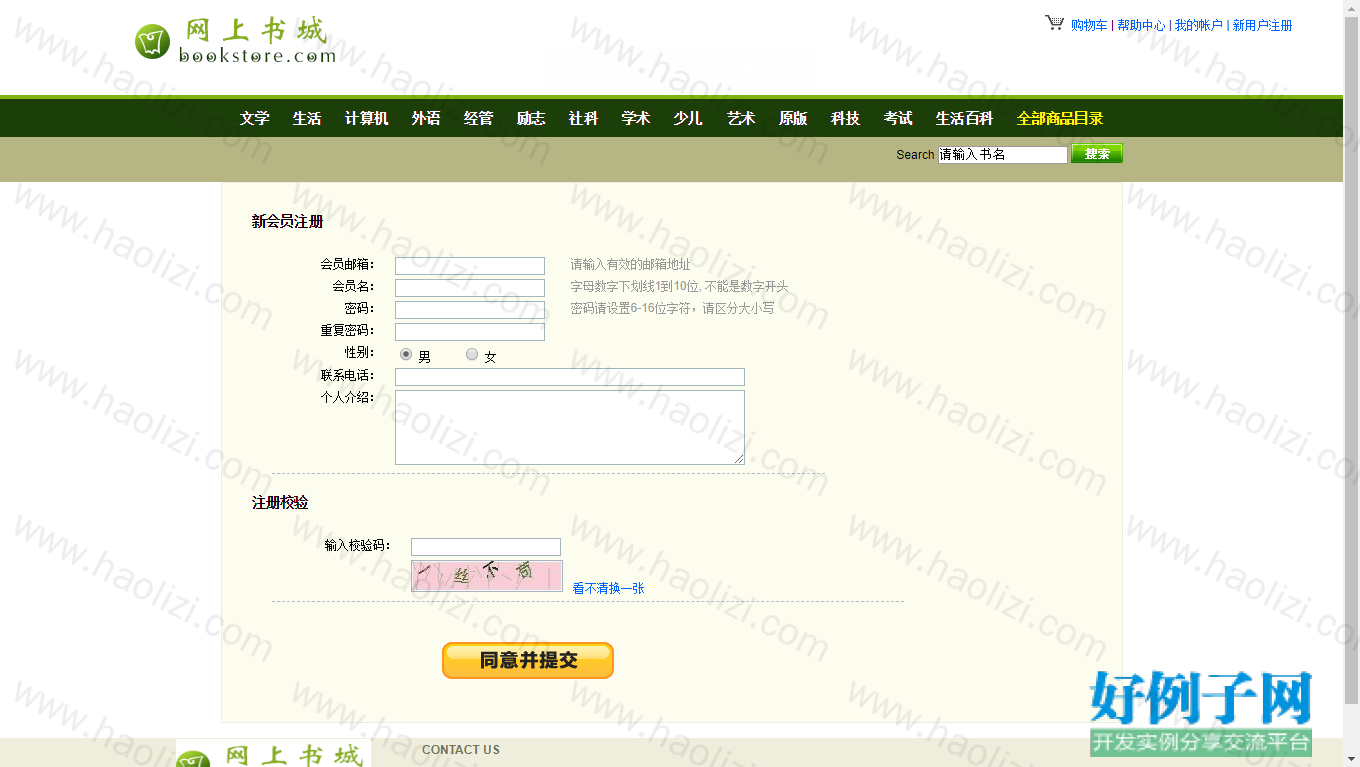Image resolution: width=1360 pixels, height=767 pixels.
Task: Click the 新会员注册 heading
Action: (x=287, y=221)
